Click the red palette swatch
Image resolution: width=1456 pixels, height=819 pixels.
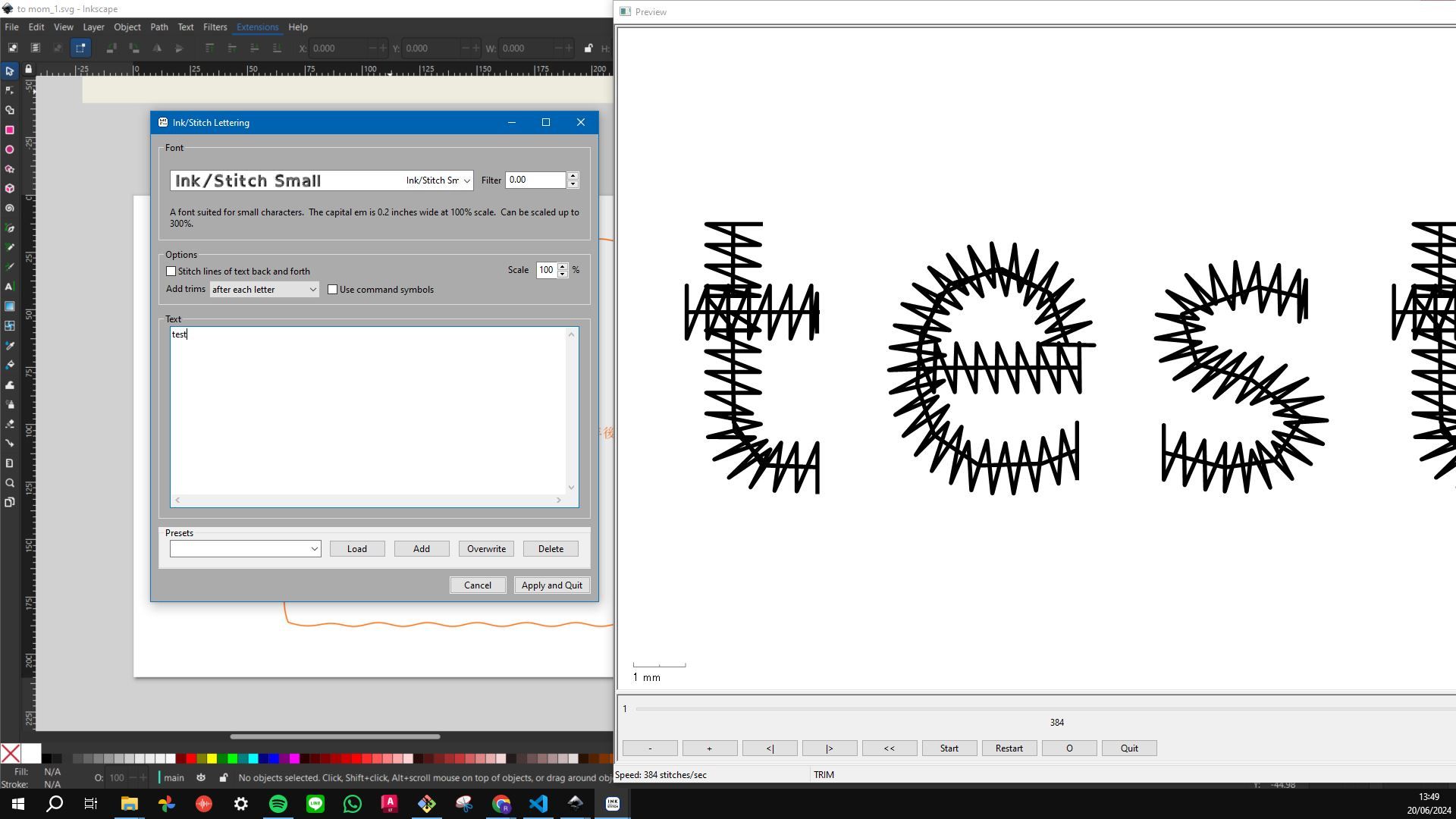click(x=191, y=758)
